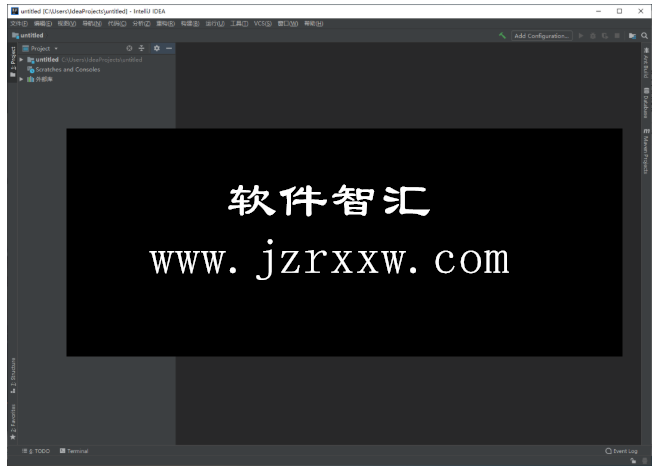Open the 代码(C) Code menu
Viewport: 660px width, 466px height.
tap(117, 24)
